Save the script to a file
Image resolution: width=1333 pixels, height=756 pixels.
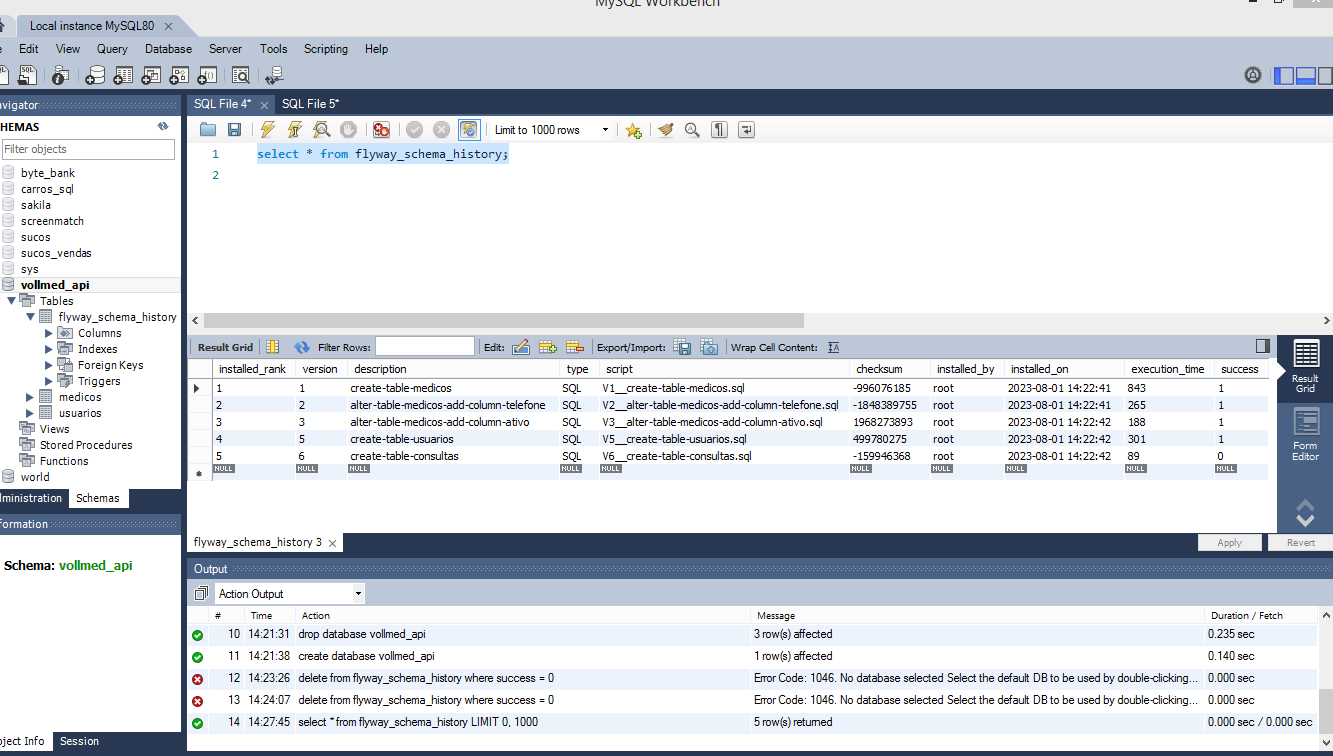point(234,130)
